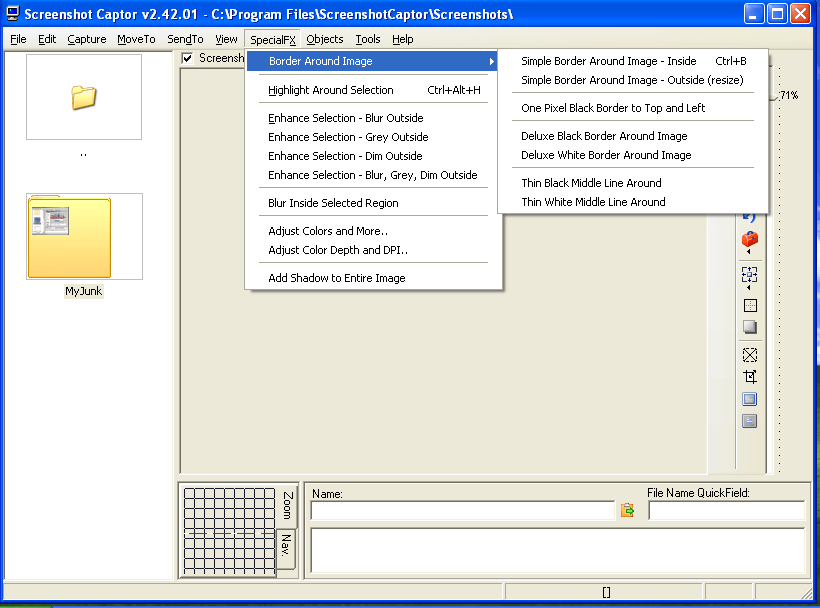
Task: Click the blue framed image icon
Action: [750, 399]
